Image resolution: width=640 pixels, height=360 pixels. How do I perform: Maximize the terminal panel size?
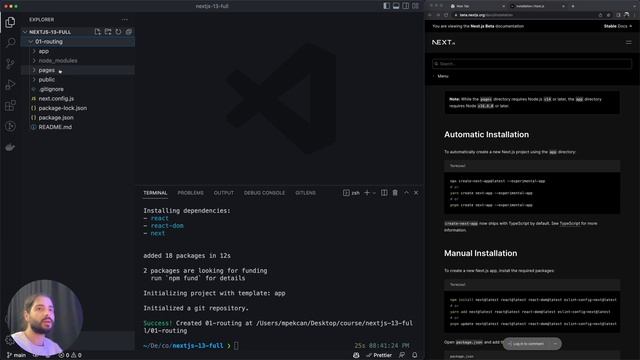coord(406,193)
